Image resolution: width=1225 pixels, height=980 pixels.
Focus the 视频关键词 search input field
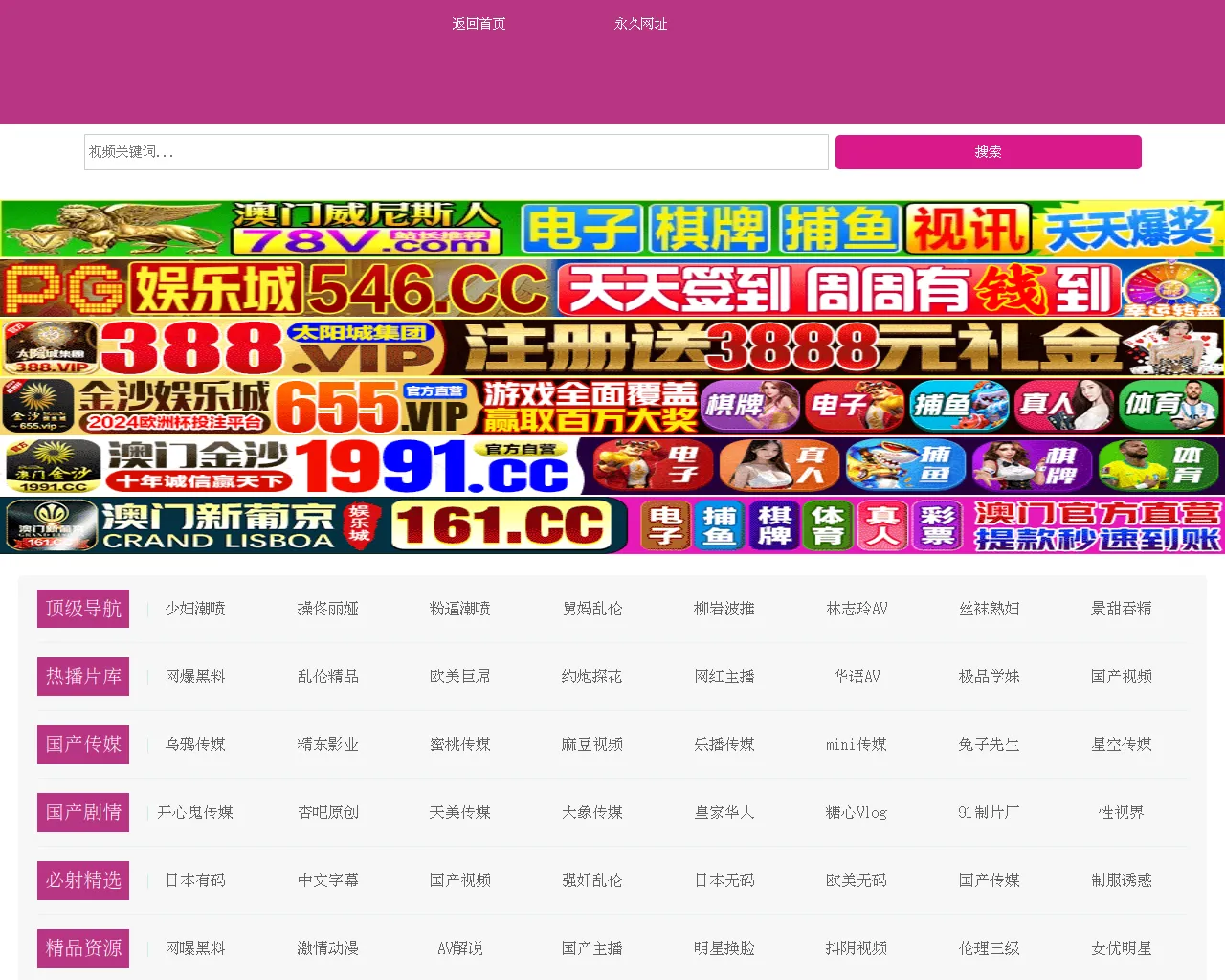point(457,152)
